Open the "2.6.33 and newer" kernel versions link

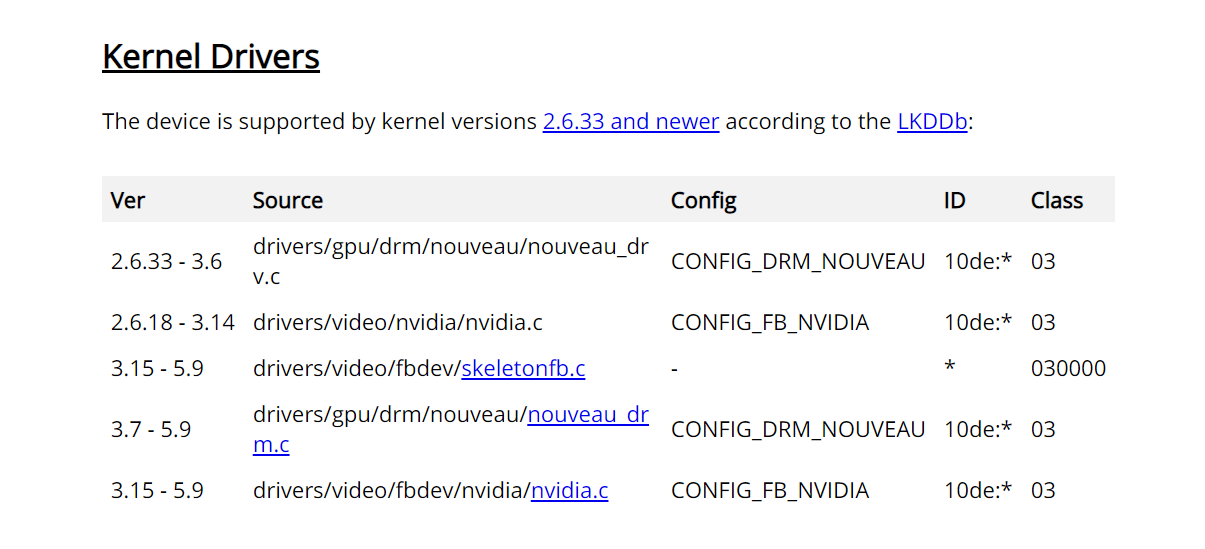point(630,122)
